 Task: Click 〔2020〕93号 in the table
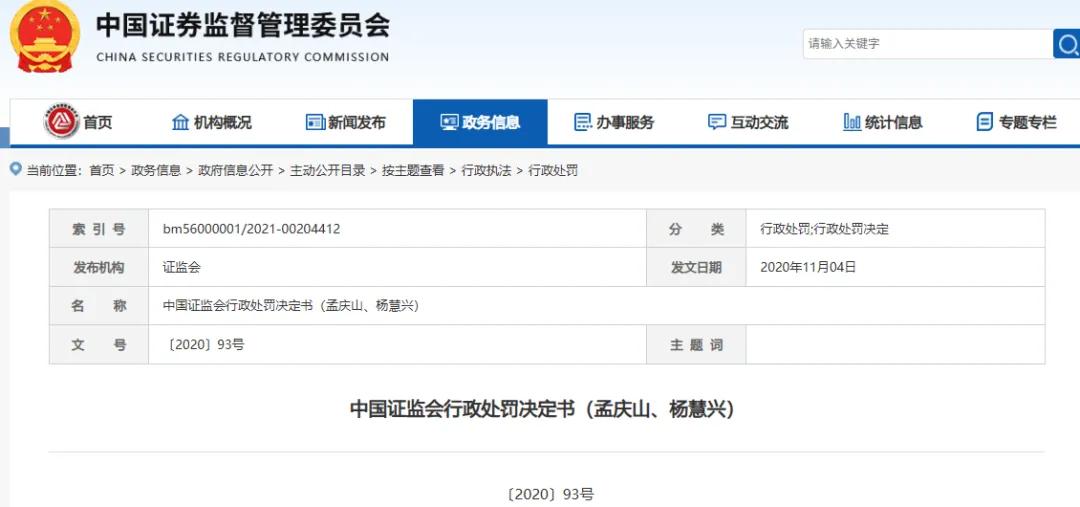[205, 344]
